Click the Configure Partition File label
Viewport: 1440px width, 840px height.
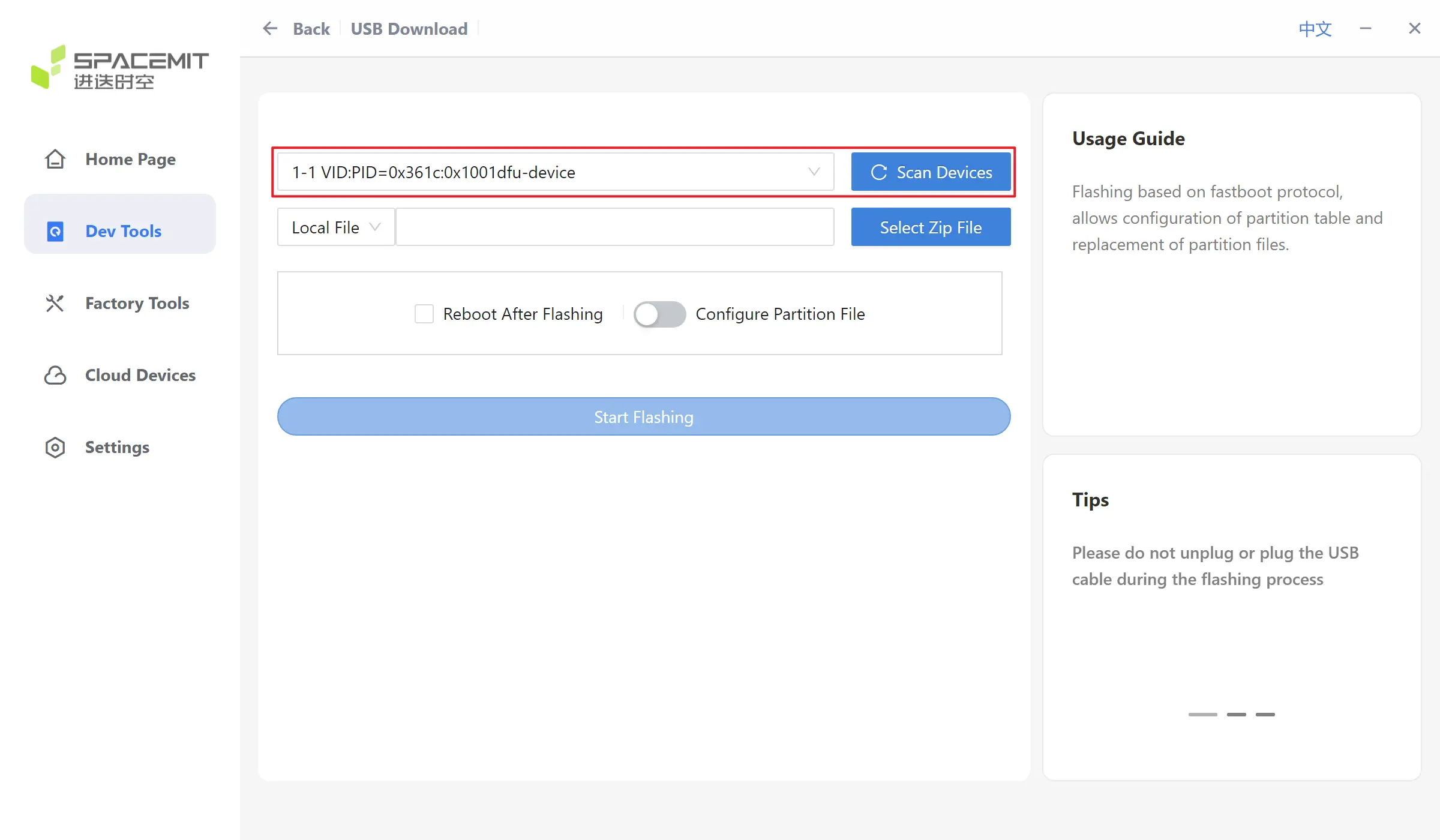[x=780, y=314]
